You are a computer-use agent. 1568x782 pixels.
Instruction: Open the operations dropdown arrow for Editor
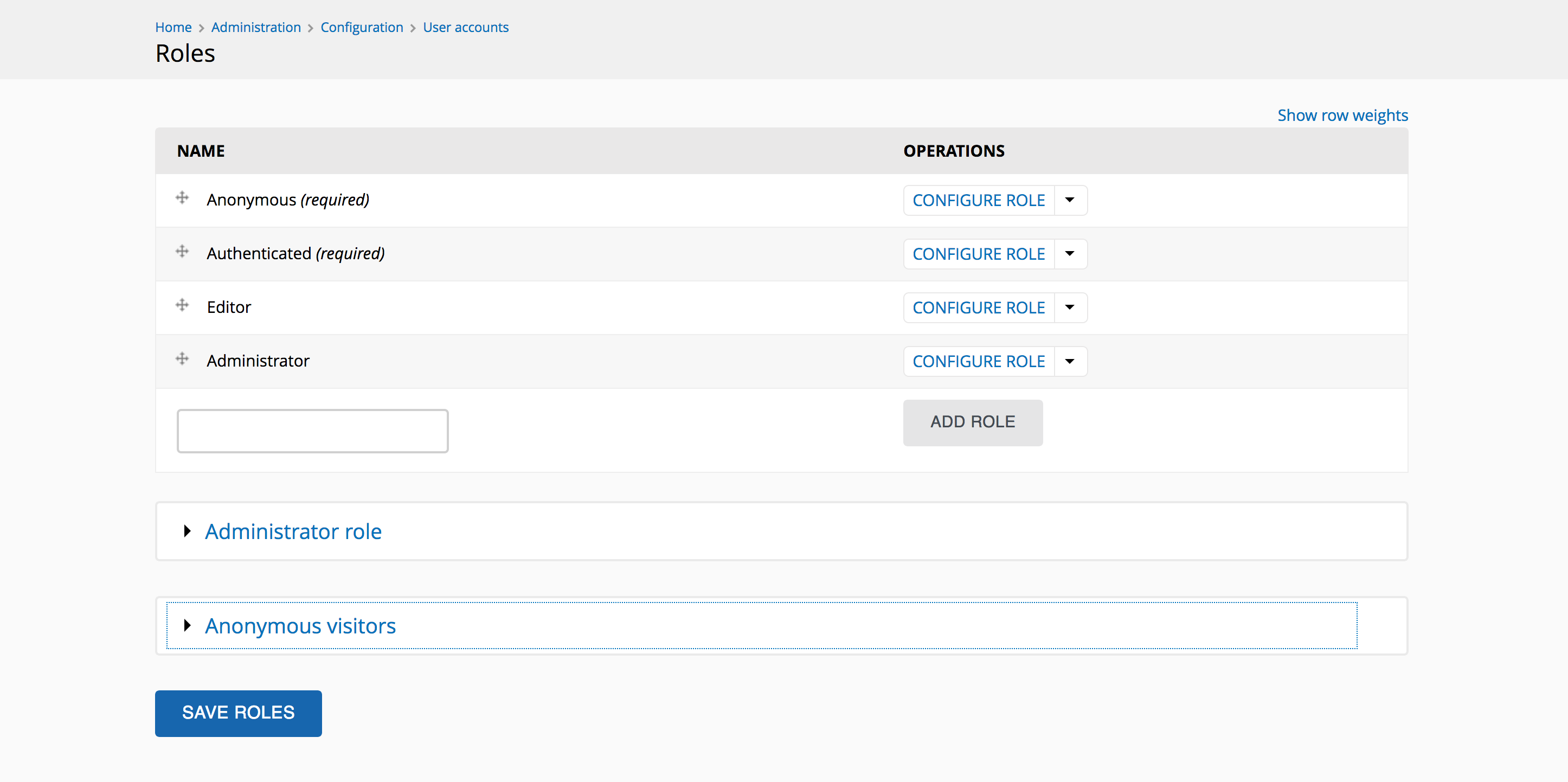(1070, 307)
